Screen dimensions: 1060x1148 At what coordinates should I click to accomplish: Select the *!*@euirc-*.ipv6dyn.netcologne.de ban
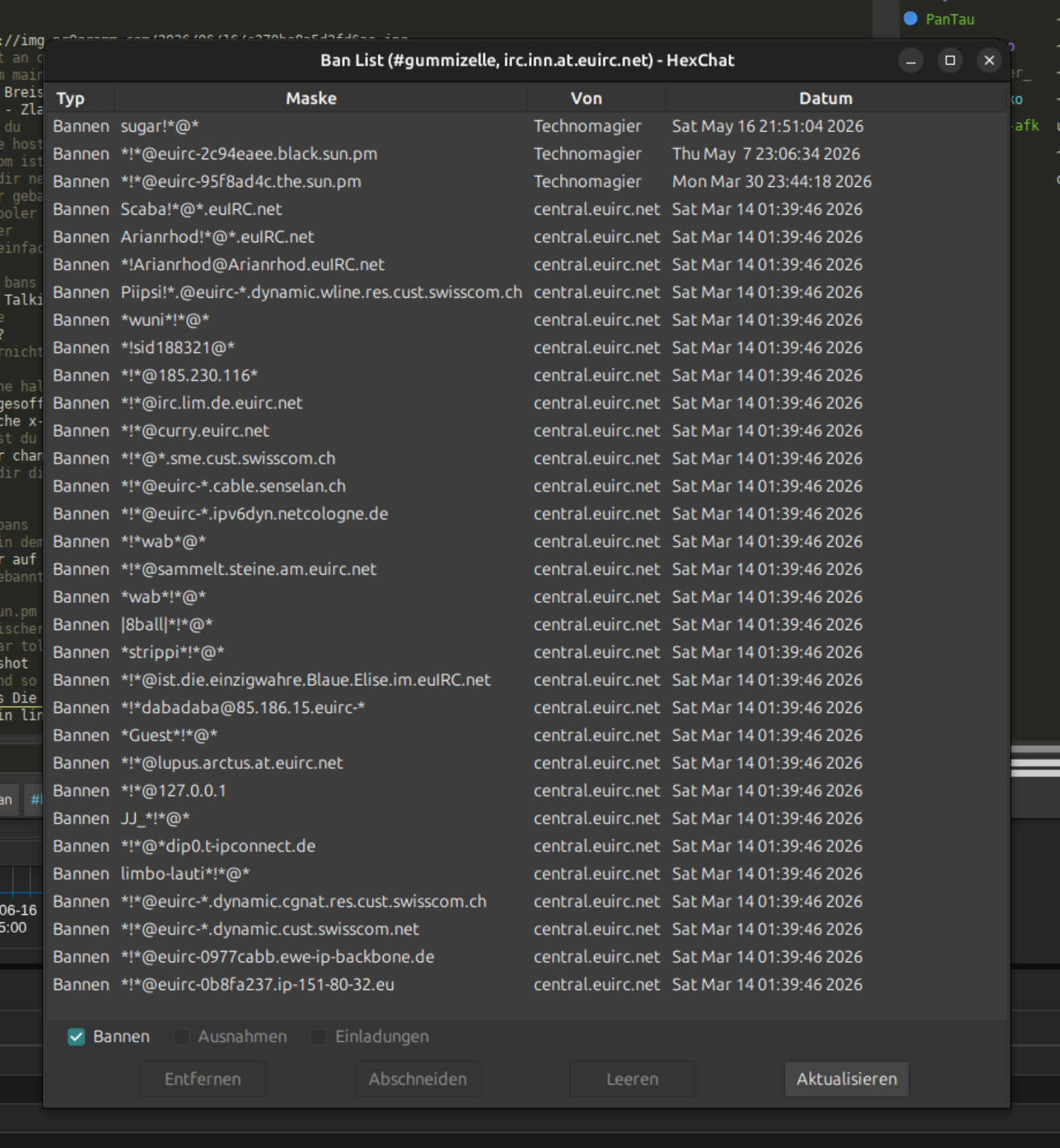pyautogui.click(x=254, y=513)
